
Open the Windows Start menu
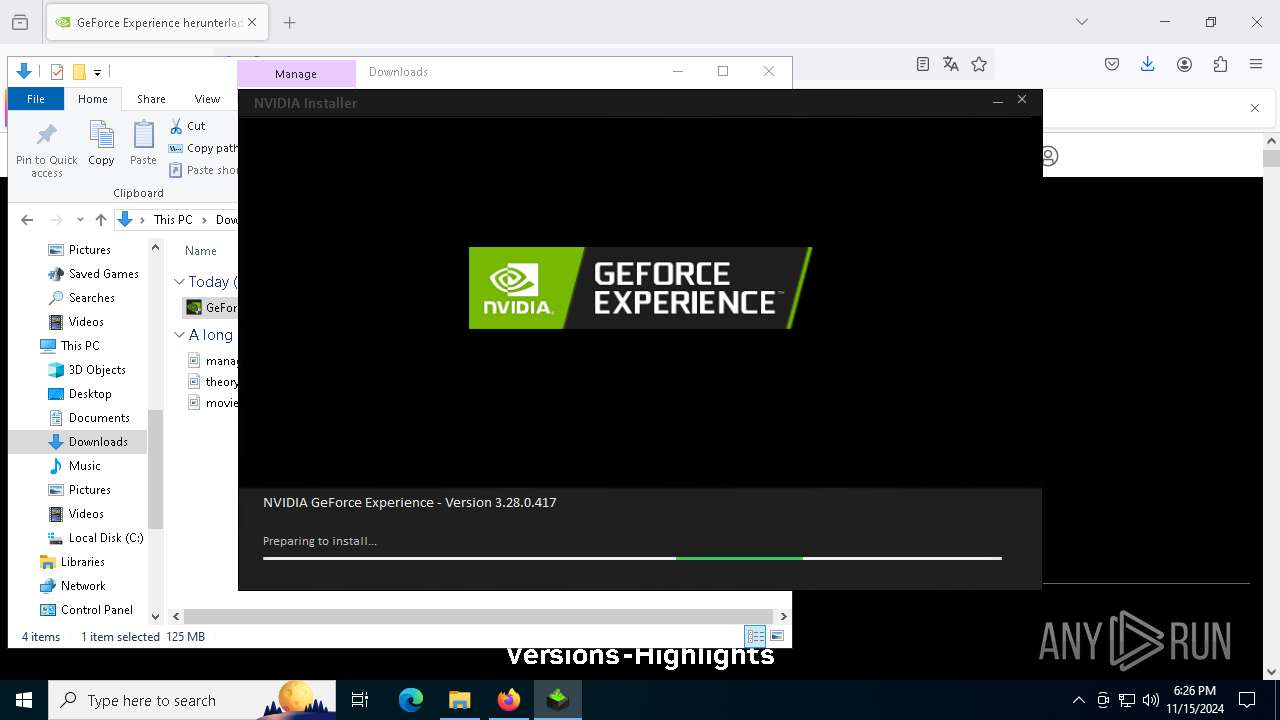pyautogui.click(x=24, y=700)
